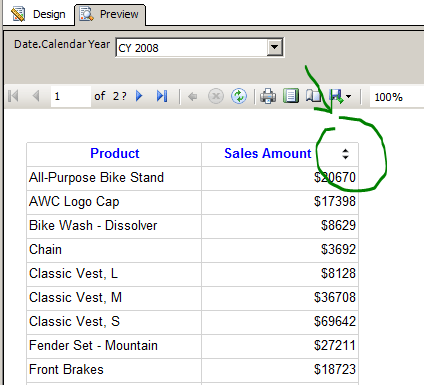Select Fender Set - Mountain cell
This screenshot has width=424, height=385.
(114, 346)
